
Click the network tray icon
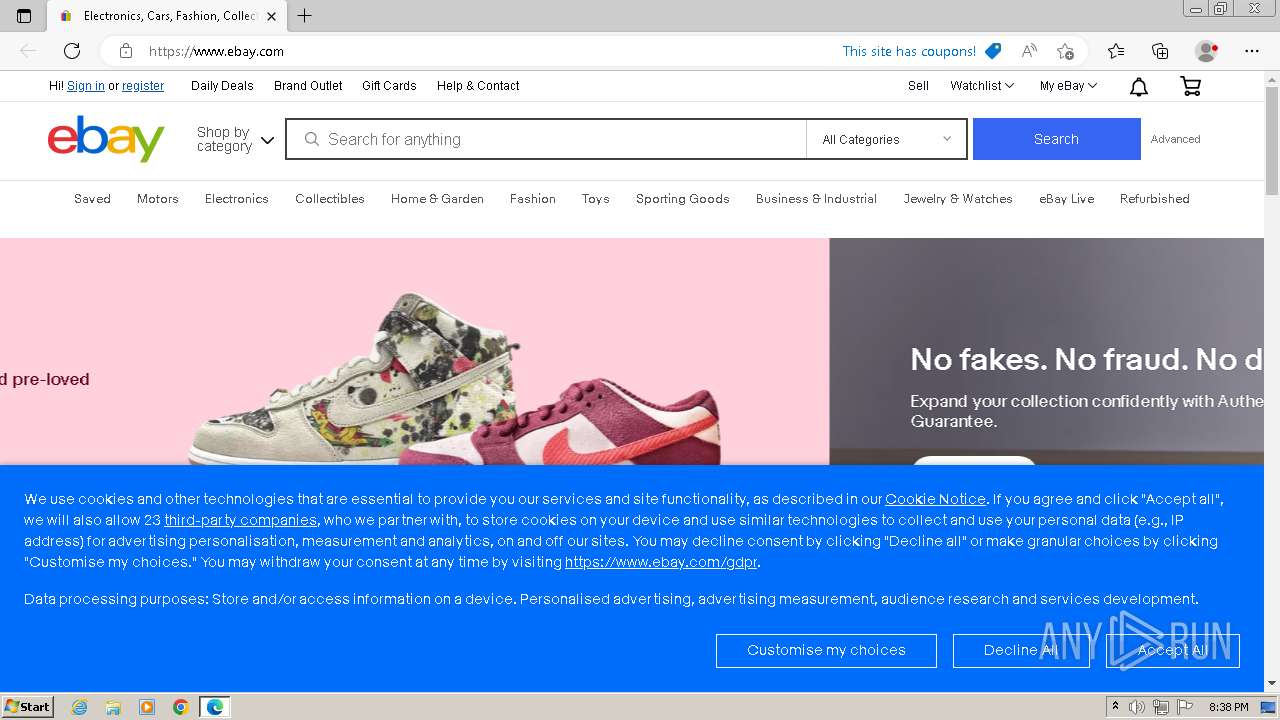[x=1160, y=707]
